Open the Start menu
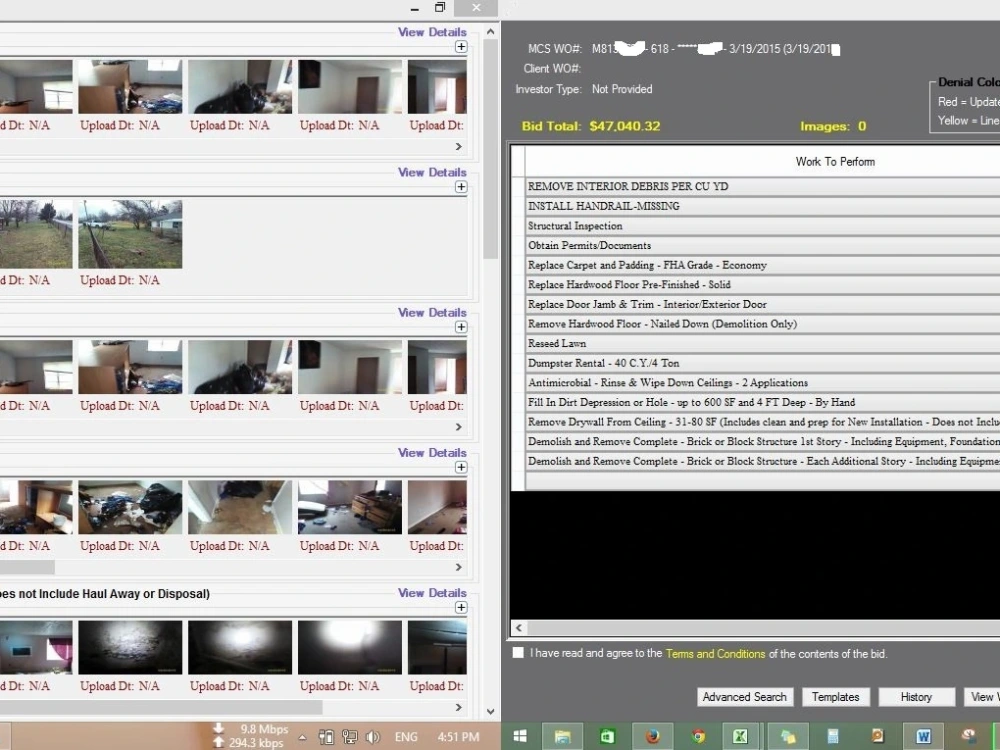 point(520,736)
